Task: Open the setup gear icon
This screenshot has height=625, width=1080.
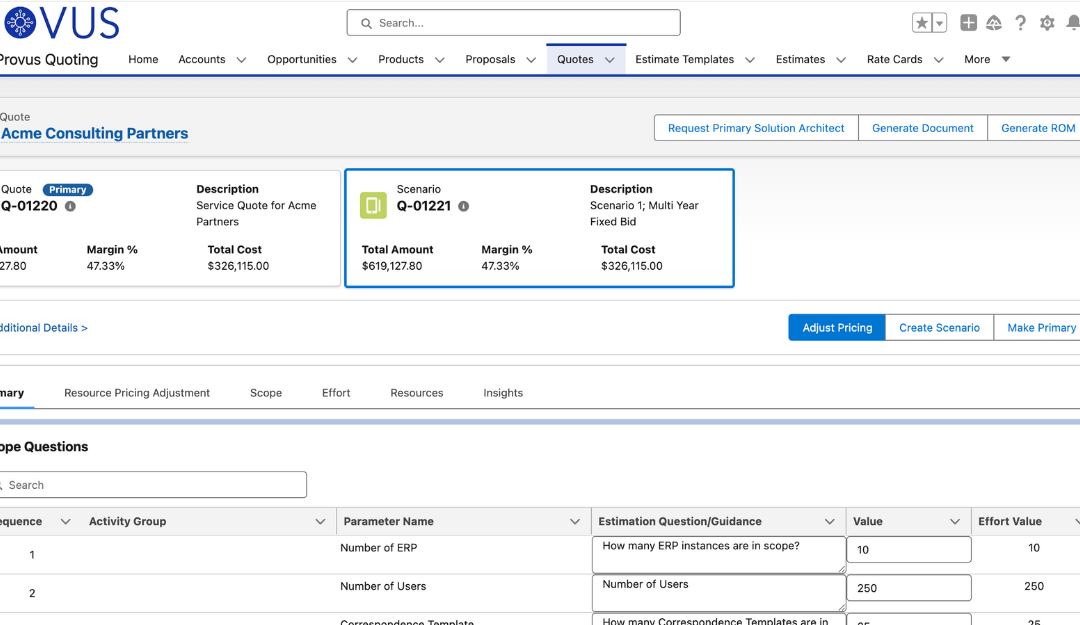Action: point(1047,23)
